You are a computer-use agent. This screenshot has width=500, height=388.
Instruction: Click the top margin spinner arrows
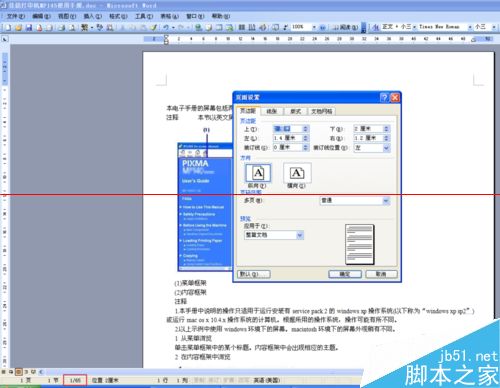(x=306, y=129)
